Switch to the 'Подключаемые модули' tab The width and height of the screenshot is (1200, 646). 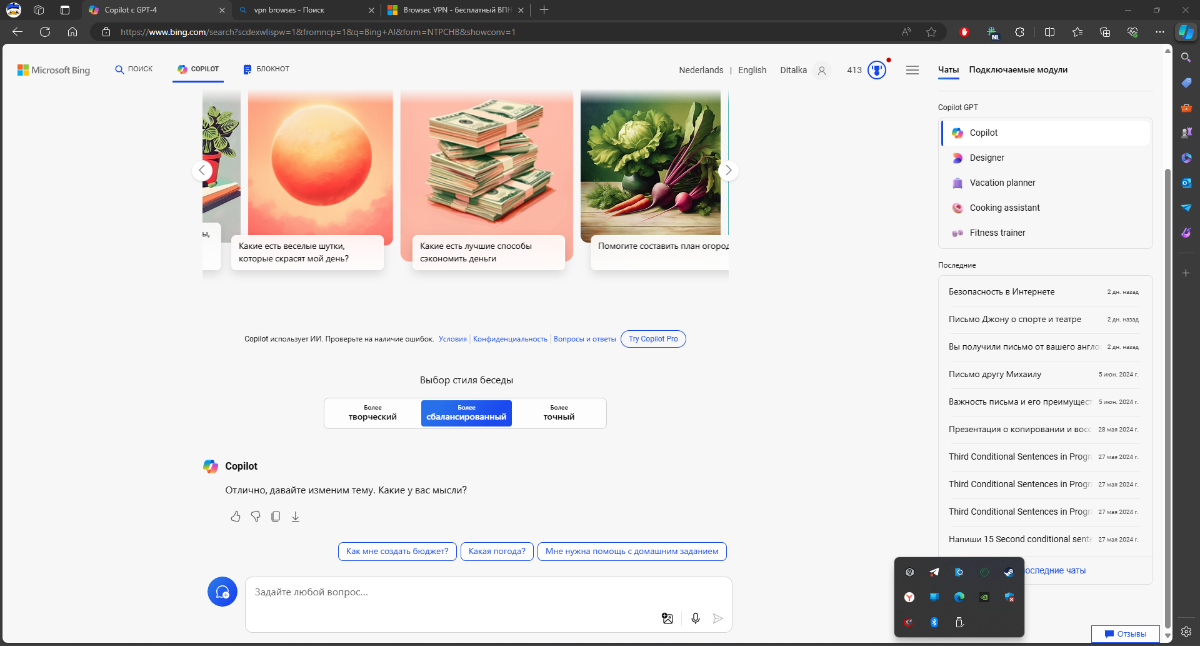1018,70
